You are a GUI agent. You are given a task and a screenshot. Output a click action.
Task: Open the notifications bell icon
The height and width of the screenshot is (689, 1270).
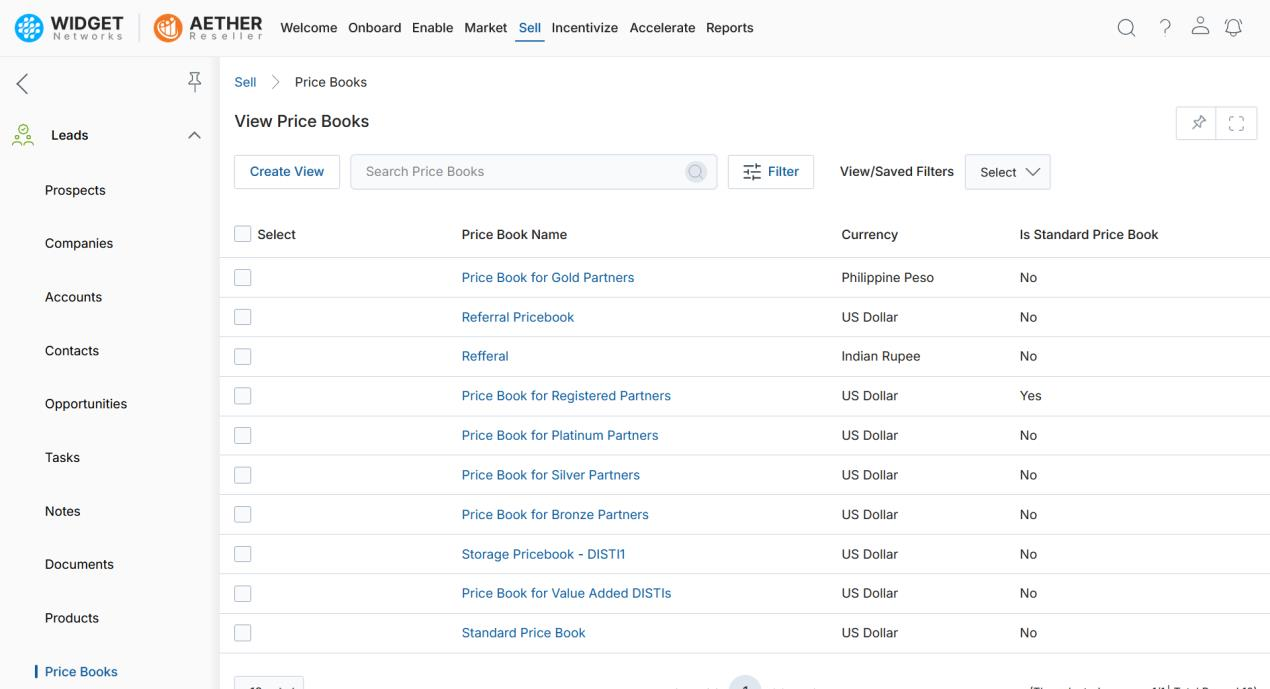click(x=1234, y=28)
